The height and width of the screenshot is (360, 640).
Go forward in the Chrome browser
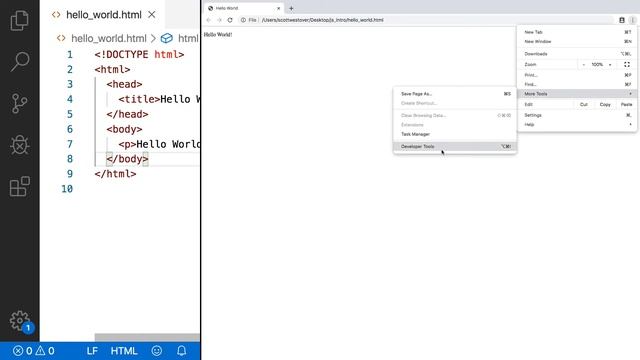(x=219, y=20)
